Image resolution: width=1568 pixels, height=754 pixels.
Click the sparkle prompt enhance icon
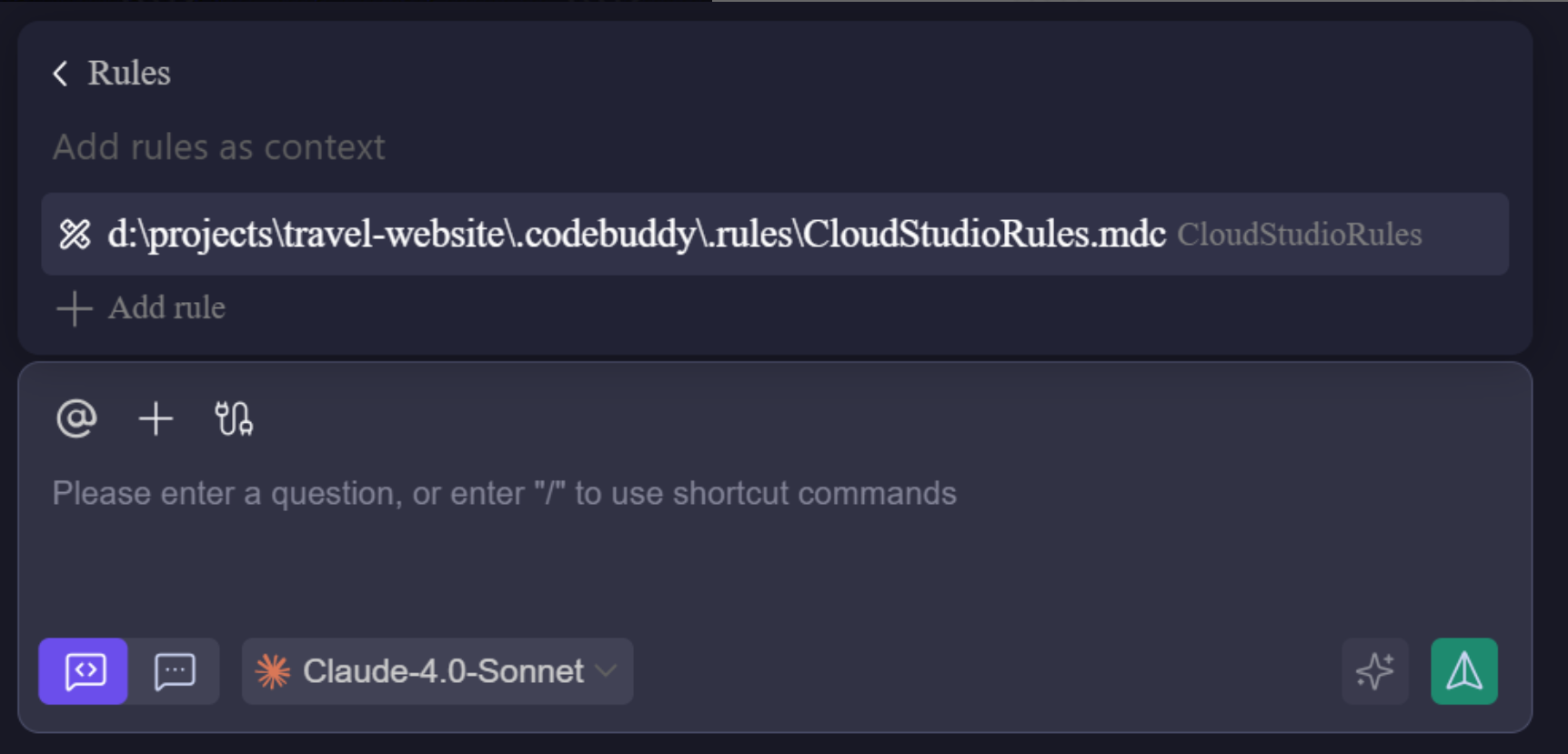tap(1374, 672)
